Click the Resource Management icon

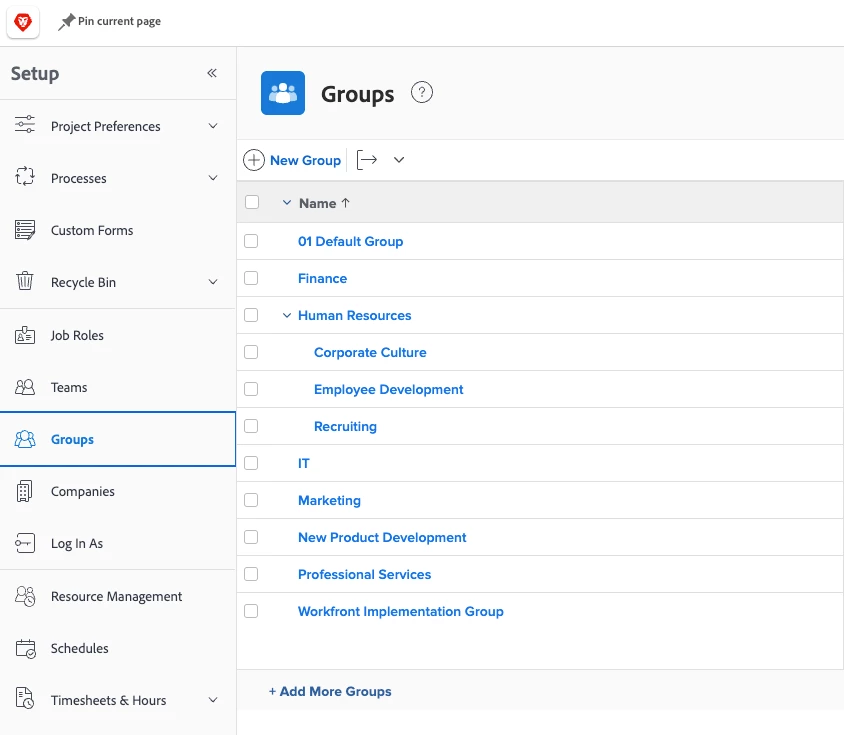(x=25, y=596)
